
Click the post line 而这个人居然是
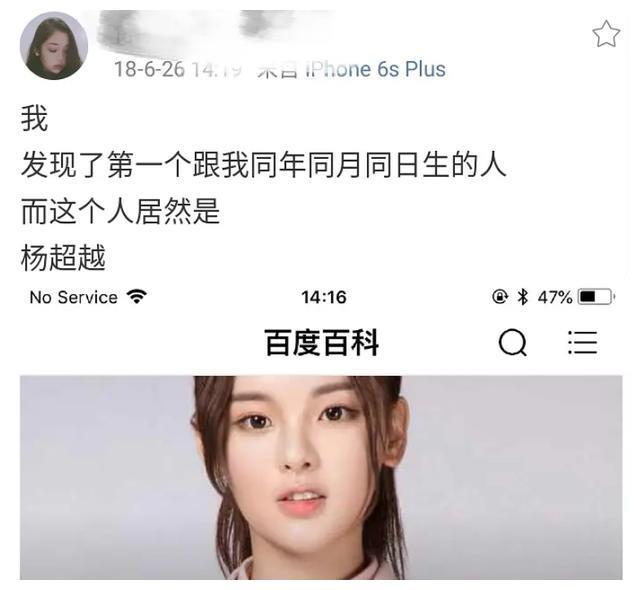pyautogui.click(x=120, y=211)
